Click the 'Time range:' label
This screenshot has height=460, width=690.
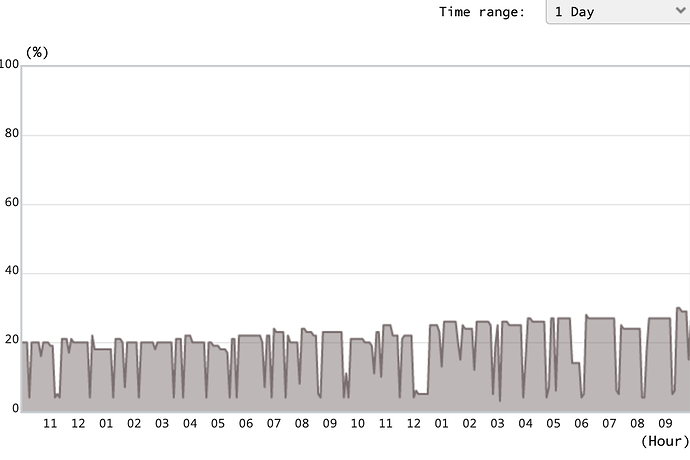[x=482, y=12]
